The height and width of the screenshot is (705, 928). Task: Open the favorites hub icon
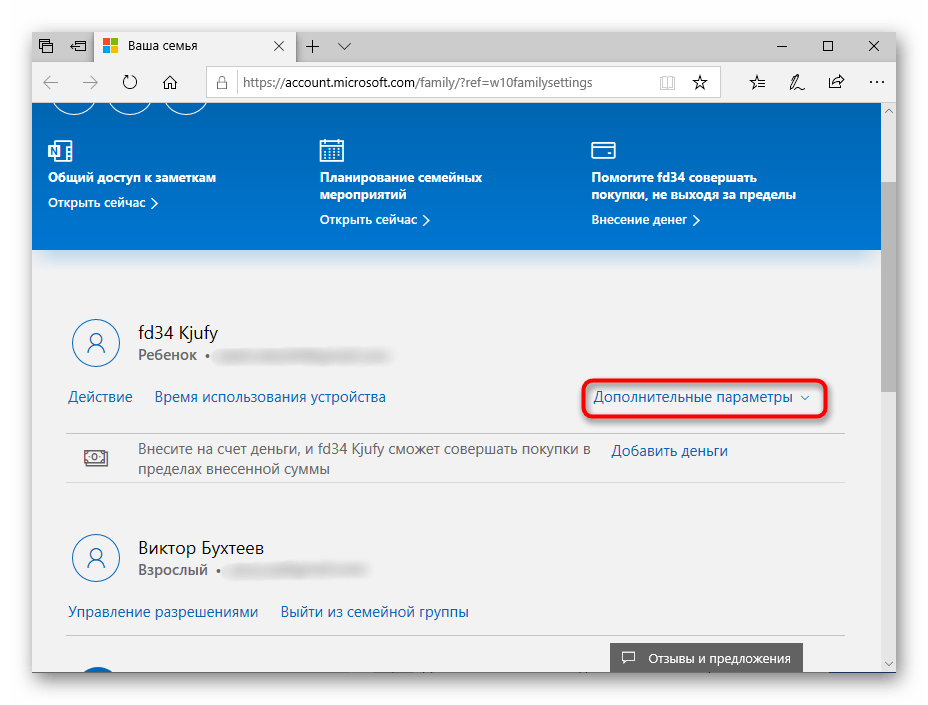pyautogui.click(x=757, y=82)
